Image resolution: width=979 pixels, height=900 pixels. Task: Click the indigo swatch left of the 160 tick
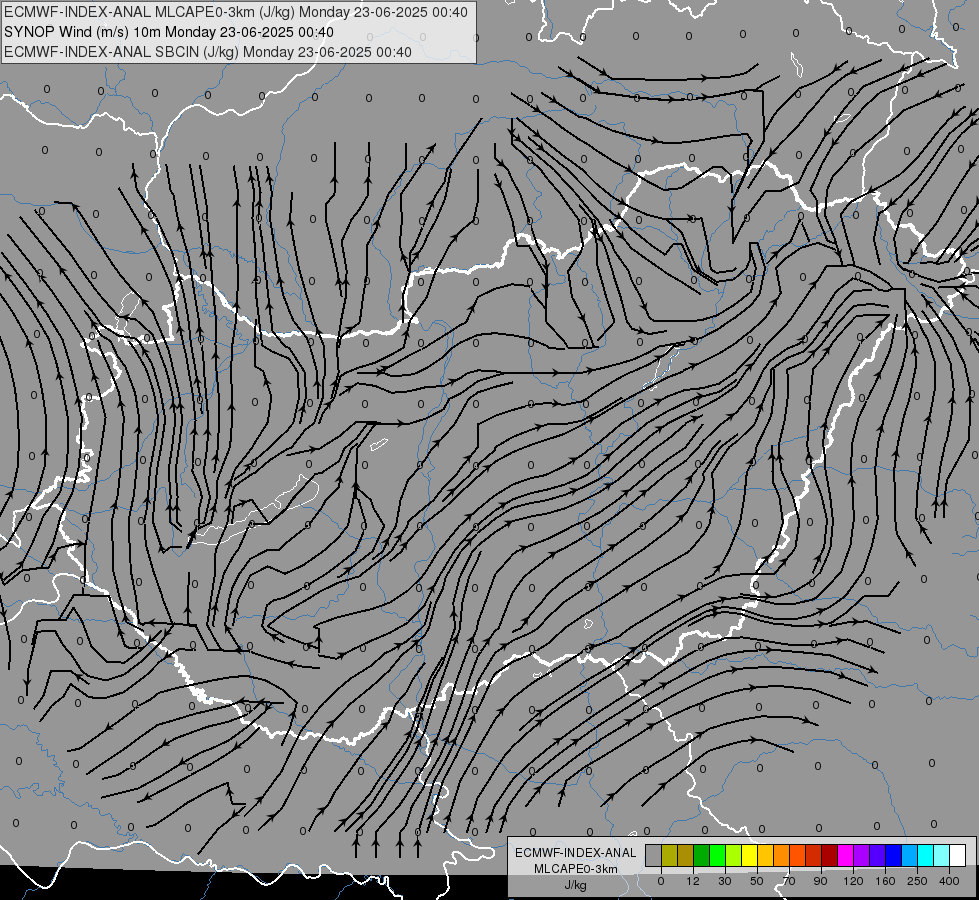click(x=877, y=855)
